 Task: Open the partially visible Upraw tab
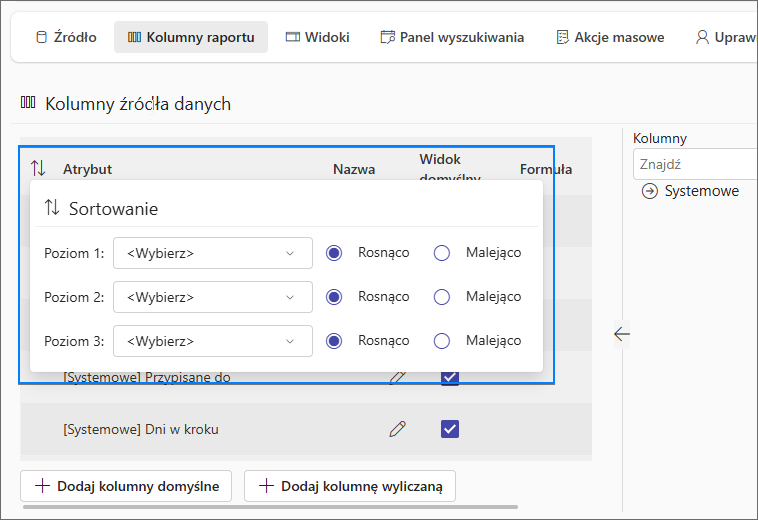(x=725, y=37)
